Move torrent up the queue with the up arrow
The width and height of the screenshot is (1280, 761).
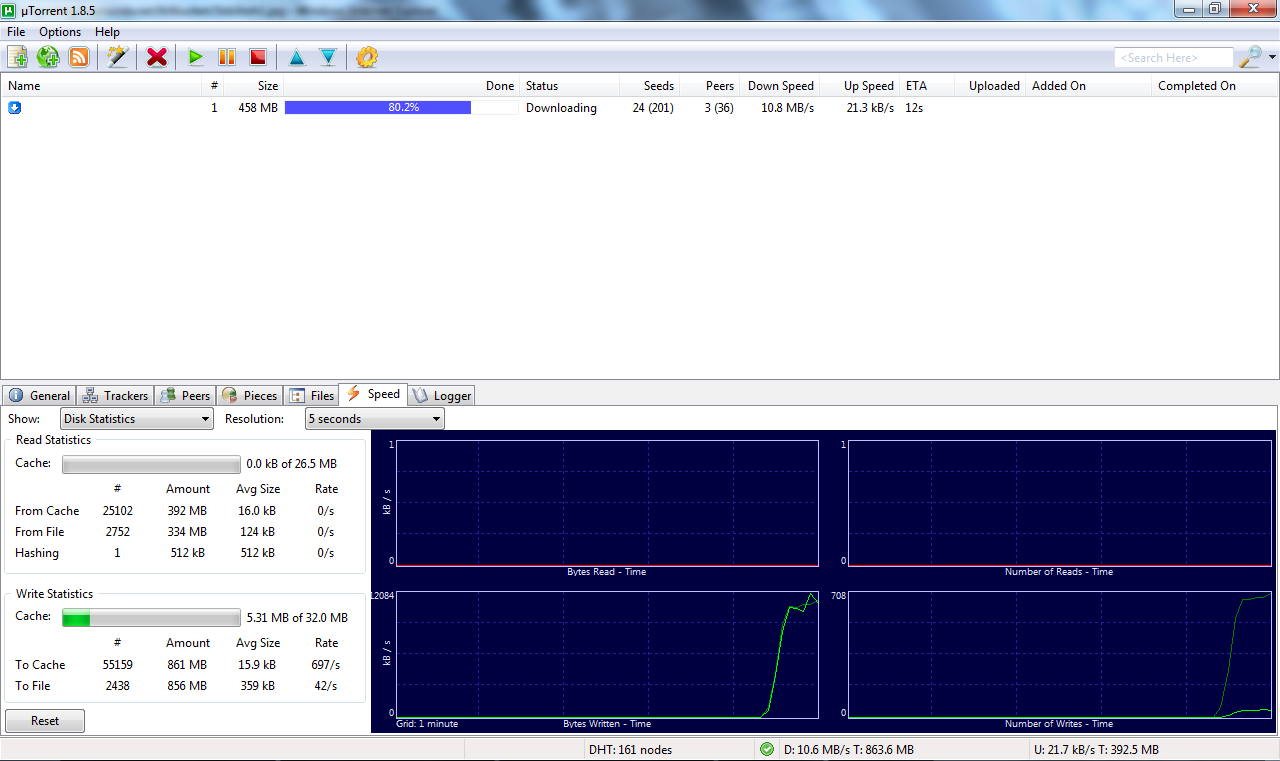[x=296, y=57]
